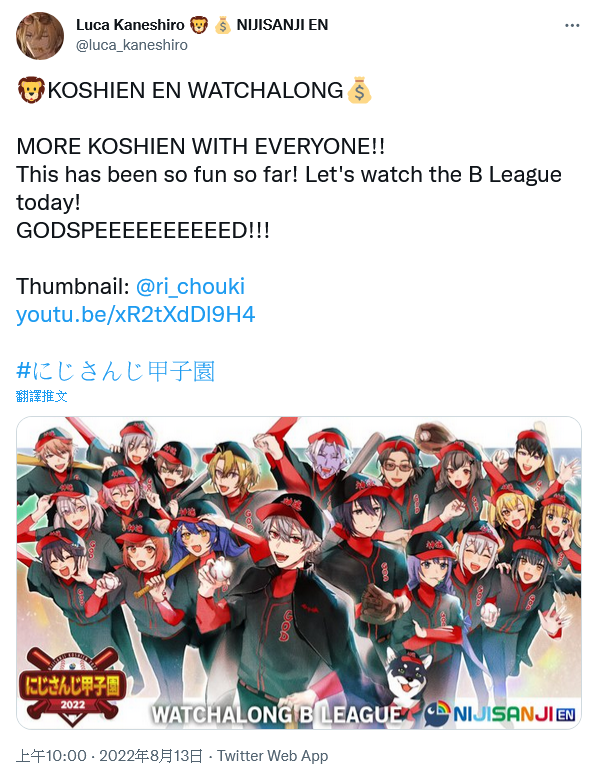Click the money bag emoji after WATCHALONG
This screenshot has height=780, width=598.
[359, 90]
